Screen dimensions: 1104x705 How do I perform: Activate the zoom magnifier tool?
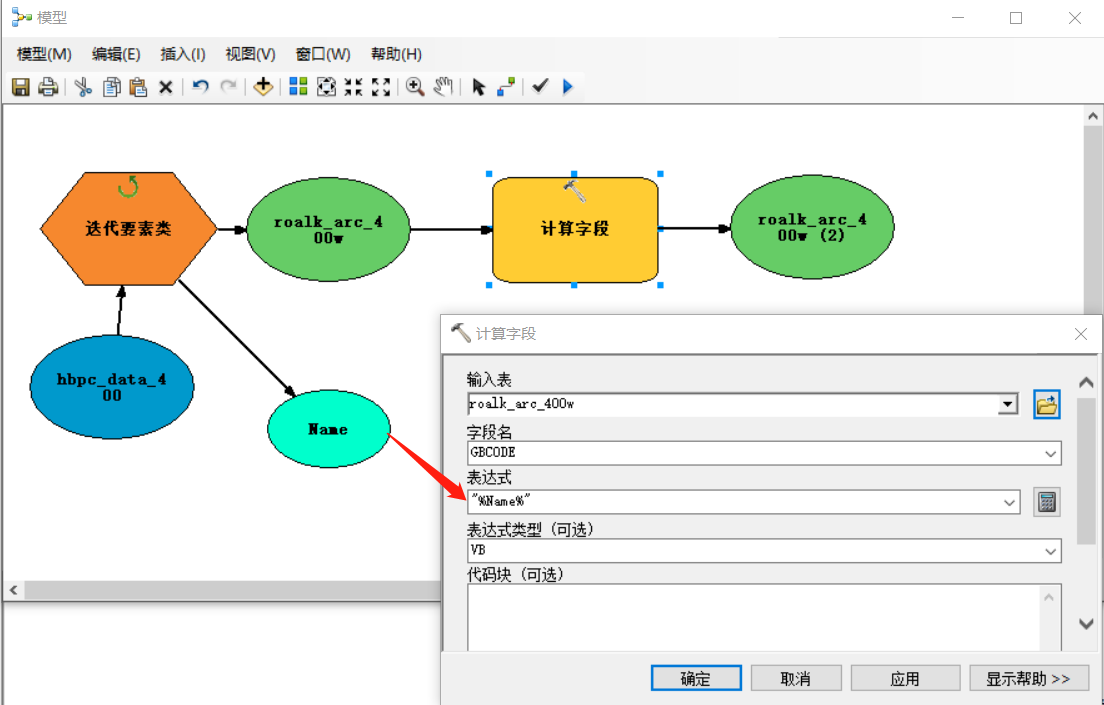pyautogui.click(x=415, y=87)
